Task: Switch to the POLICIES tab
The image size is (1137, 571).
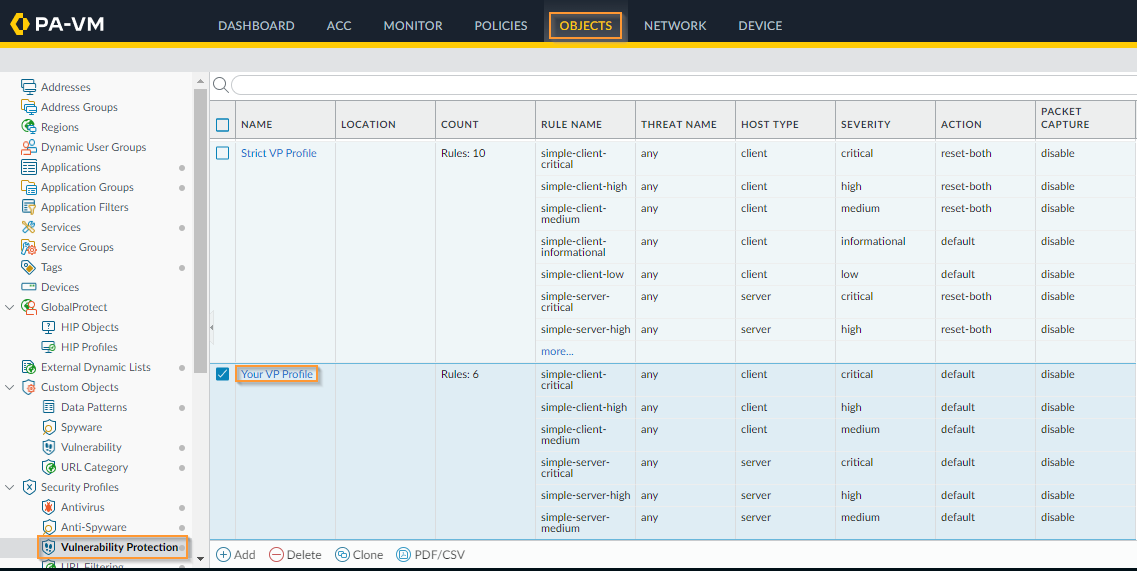Action: pos(500,26)
